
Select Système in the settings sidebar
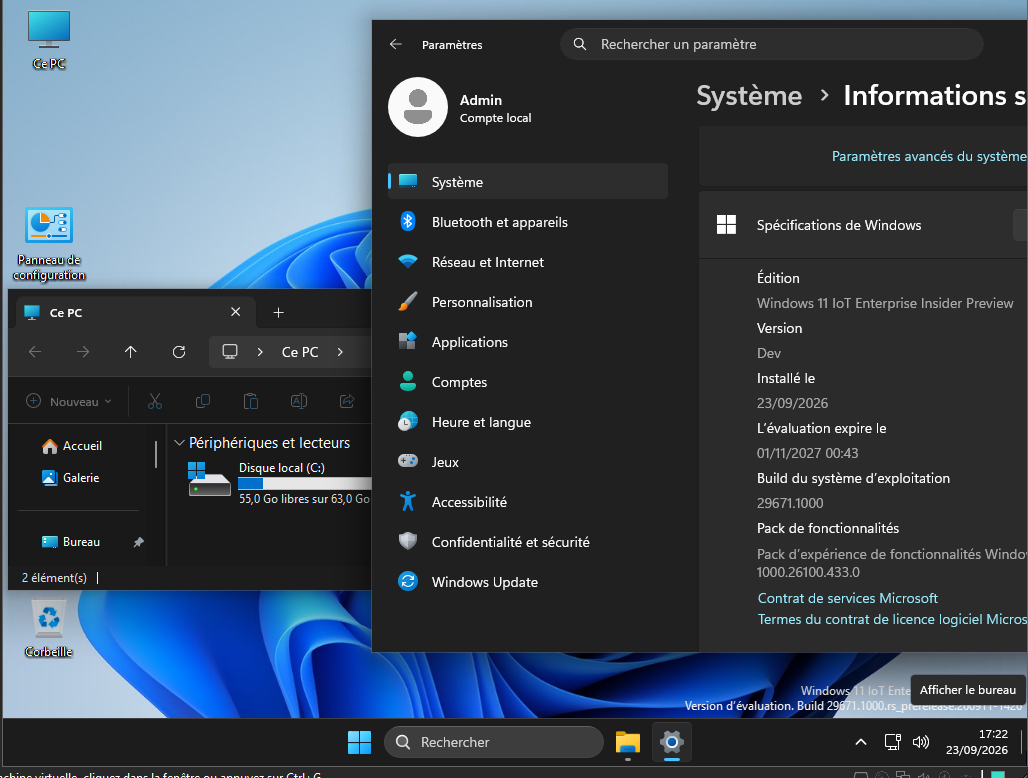tap(528, 182)
